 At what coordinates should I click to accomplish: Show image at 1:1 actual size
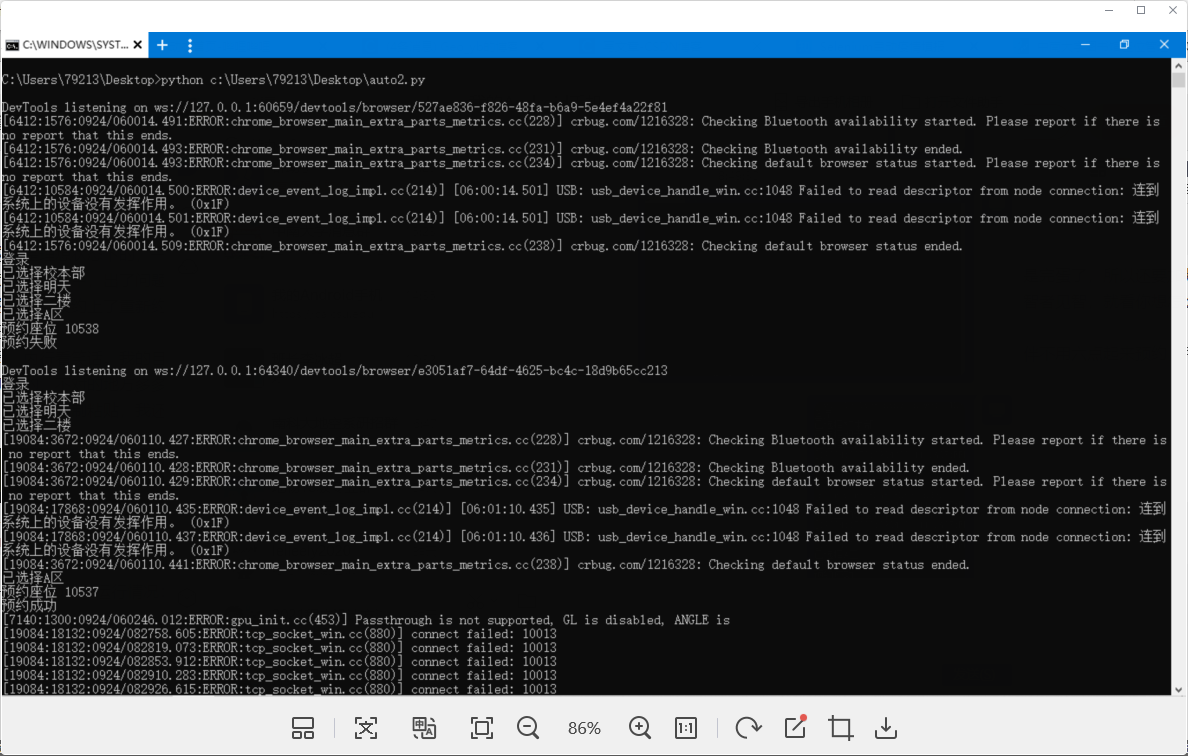tap(686, 728)
